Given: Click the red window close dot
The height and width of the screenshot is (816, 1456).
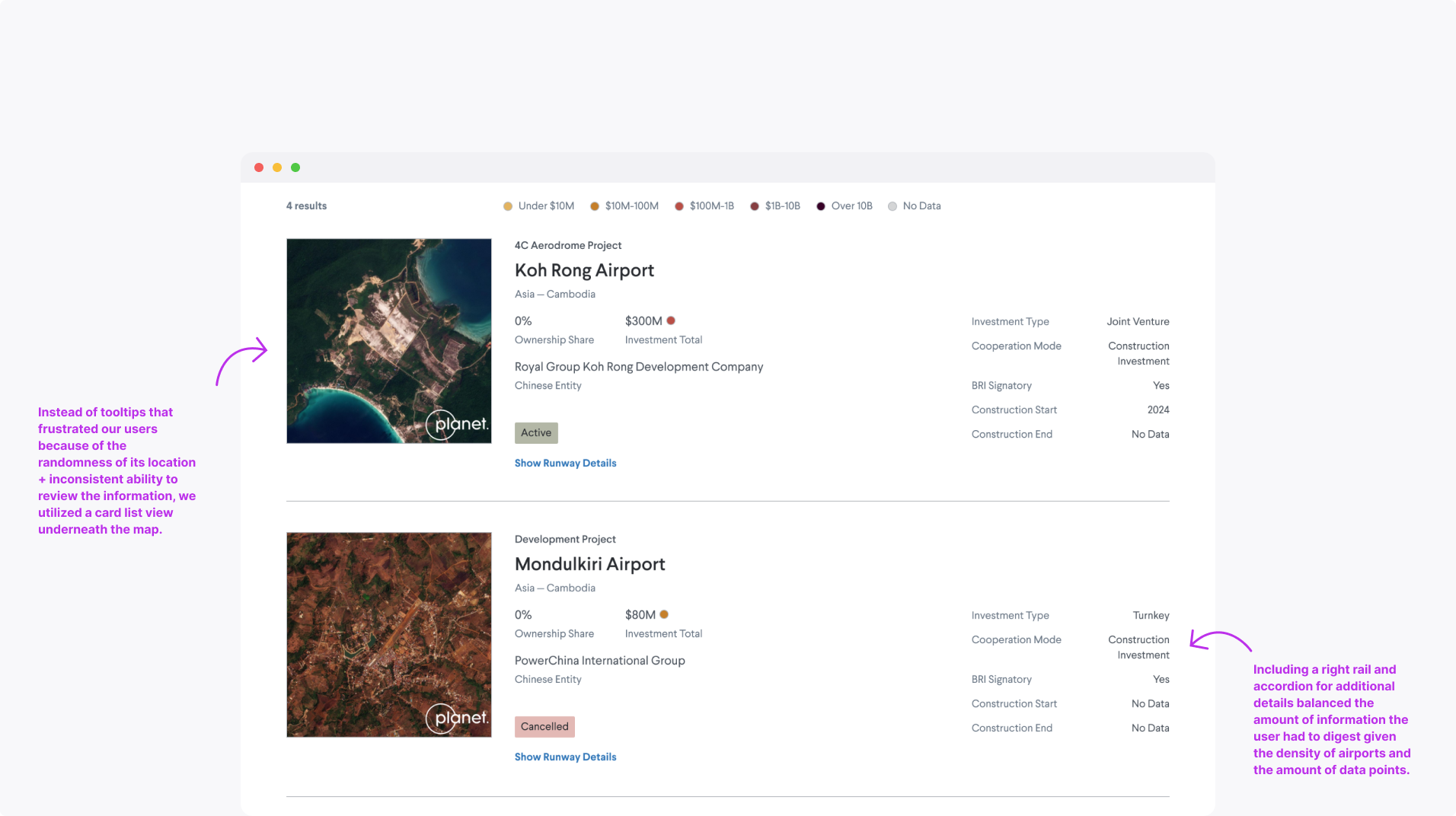Looking at the screenshot, I should pos(259,167).
